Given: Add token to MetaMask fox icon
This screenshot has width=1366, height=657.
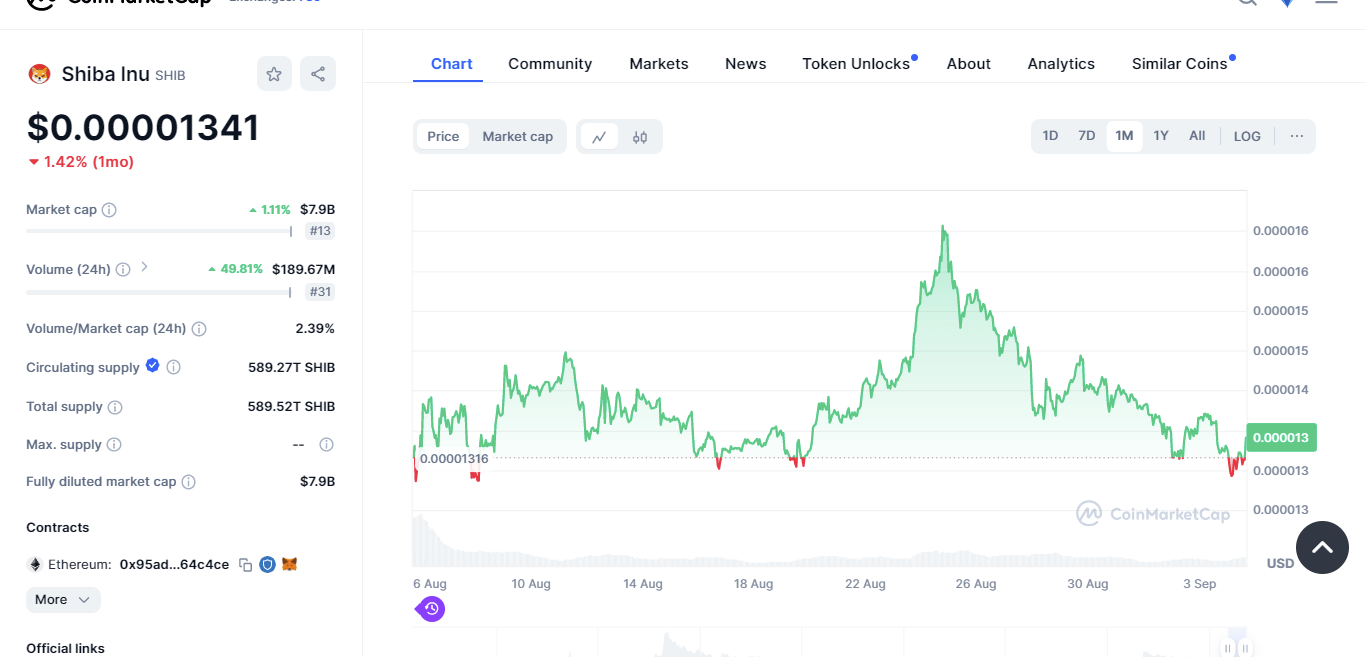Looking at the screenshot, I should pyautogui.click(x=289, y=565).
